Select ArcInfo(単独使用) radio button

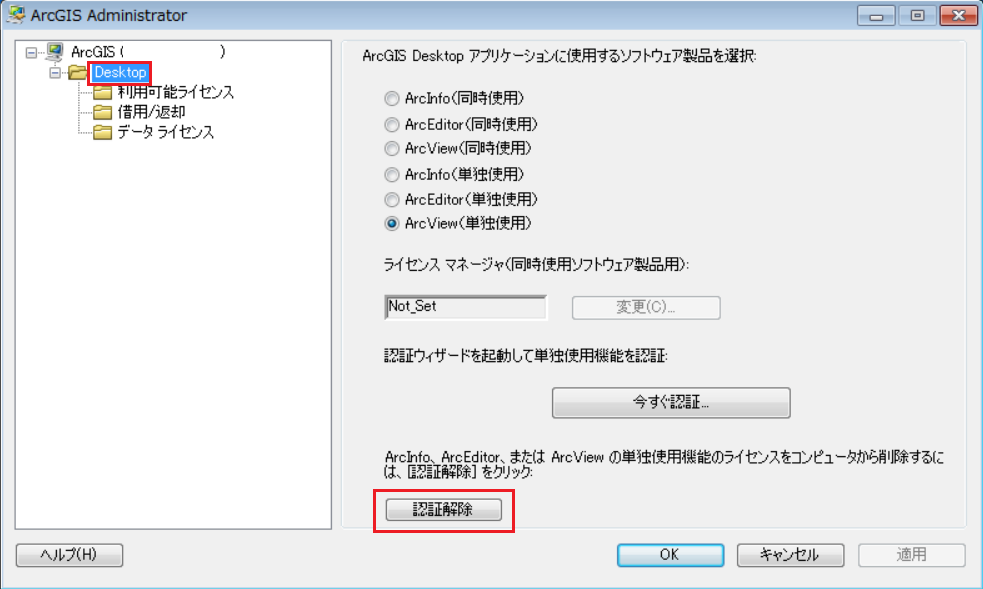(392, 175)
